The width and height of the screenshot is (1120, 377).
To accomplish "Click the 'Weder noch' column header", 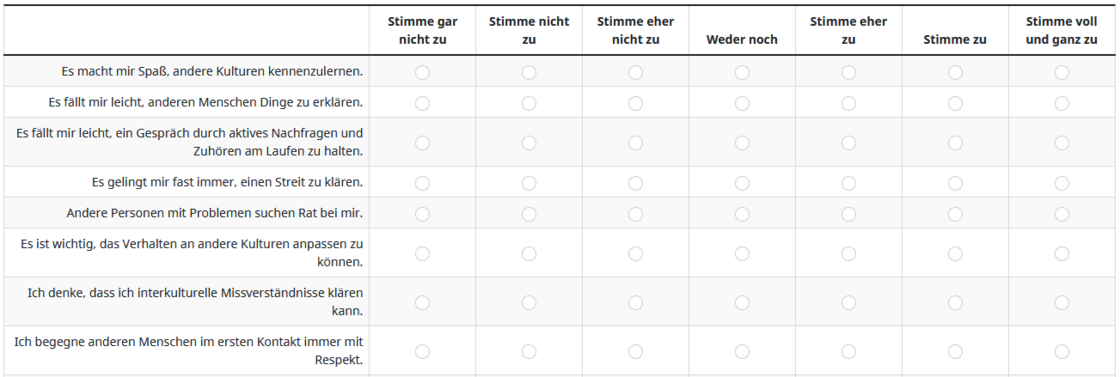I will tap(742, 40).
